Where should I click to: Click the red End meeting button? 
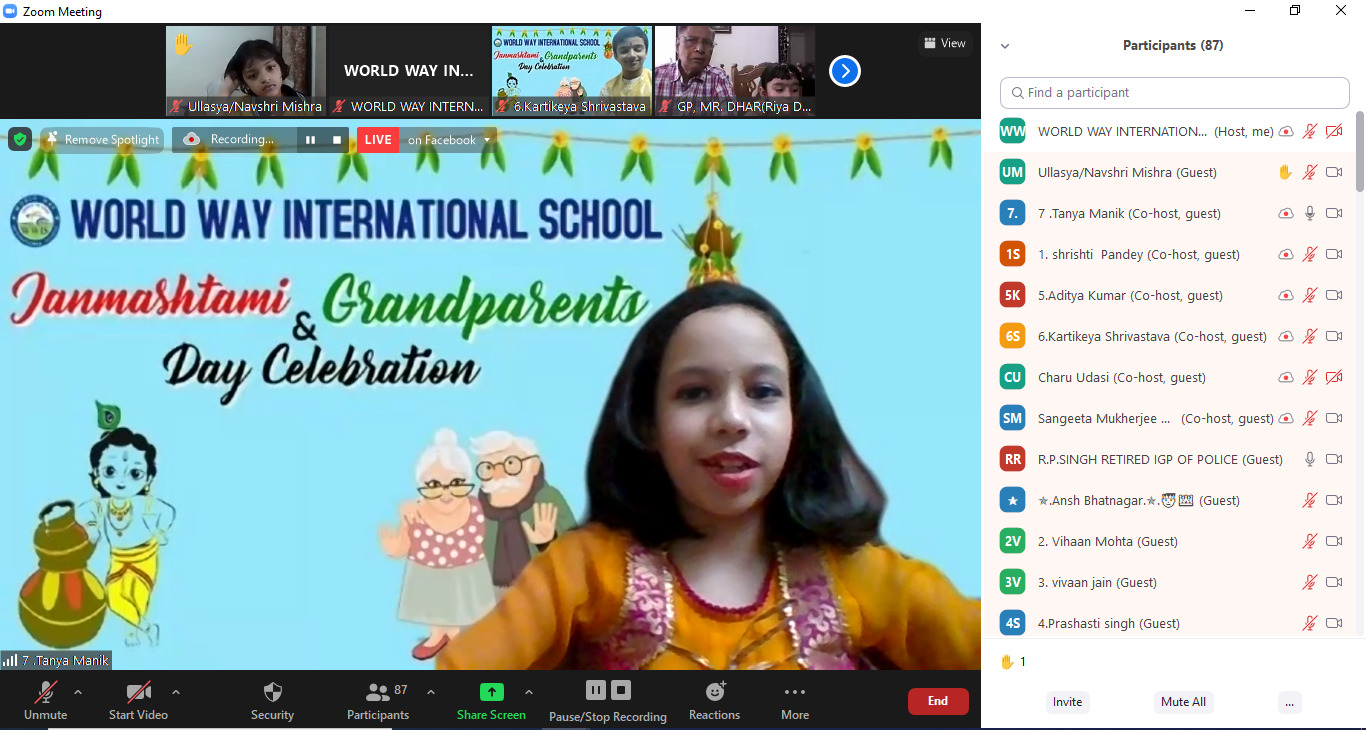pos(938,701)
